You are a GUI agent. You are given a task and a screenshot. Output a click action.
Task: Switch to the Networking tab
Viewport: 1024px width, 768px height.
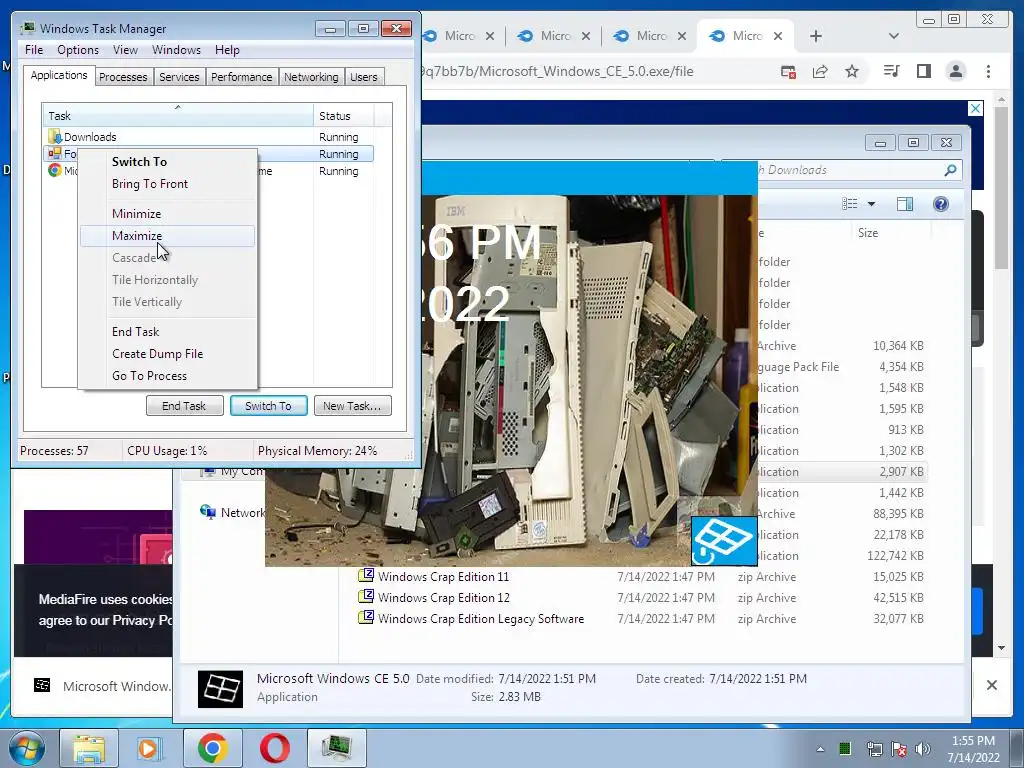click(x=311, y=77)
